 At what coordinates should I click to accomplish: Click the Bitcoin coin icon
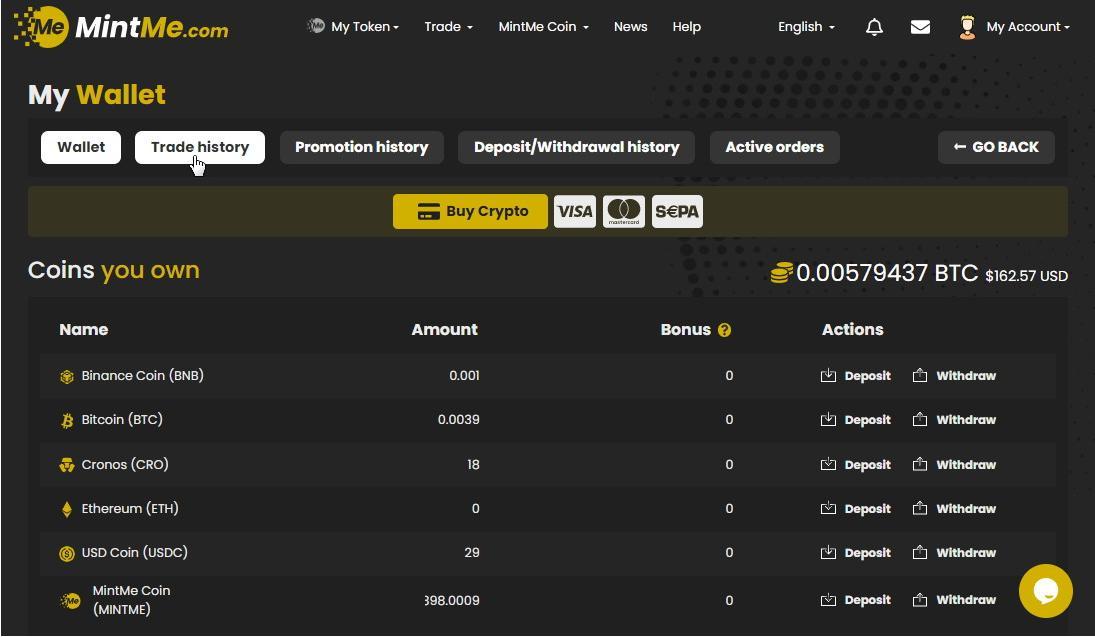click(x=67, y=421)
